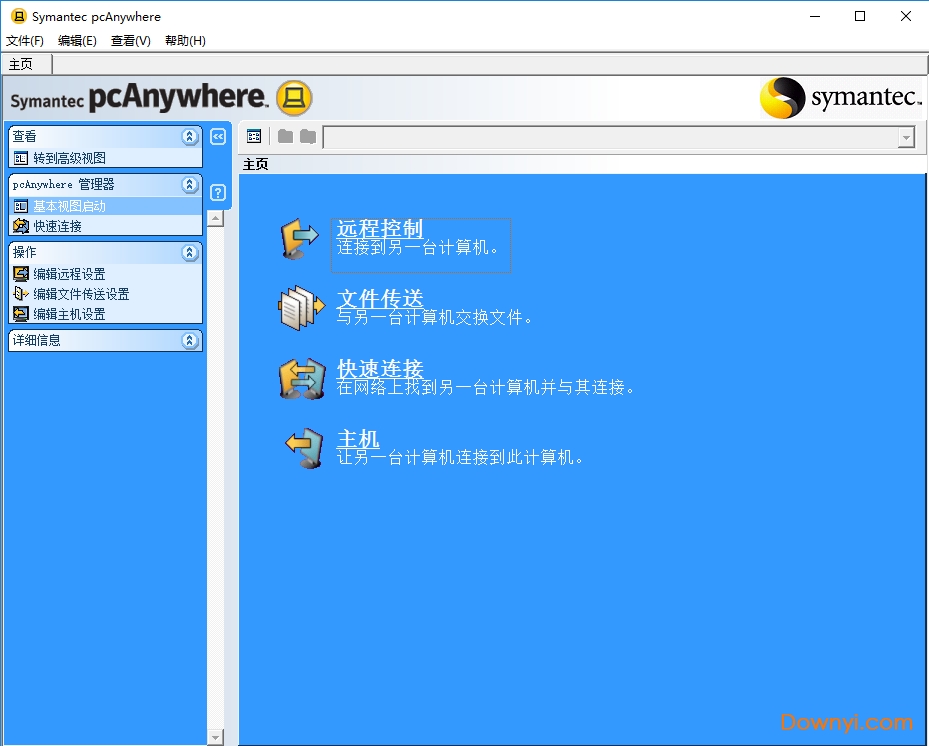Click the first folder icon in toolbar
The image size is (929, 746).
coord(285,137)
